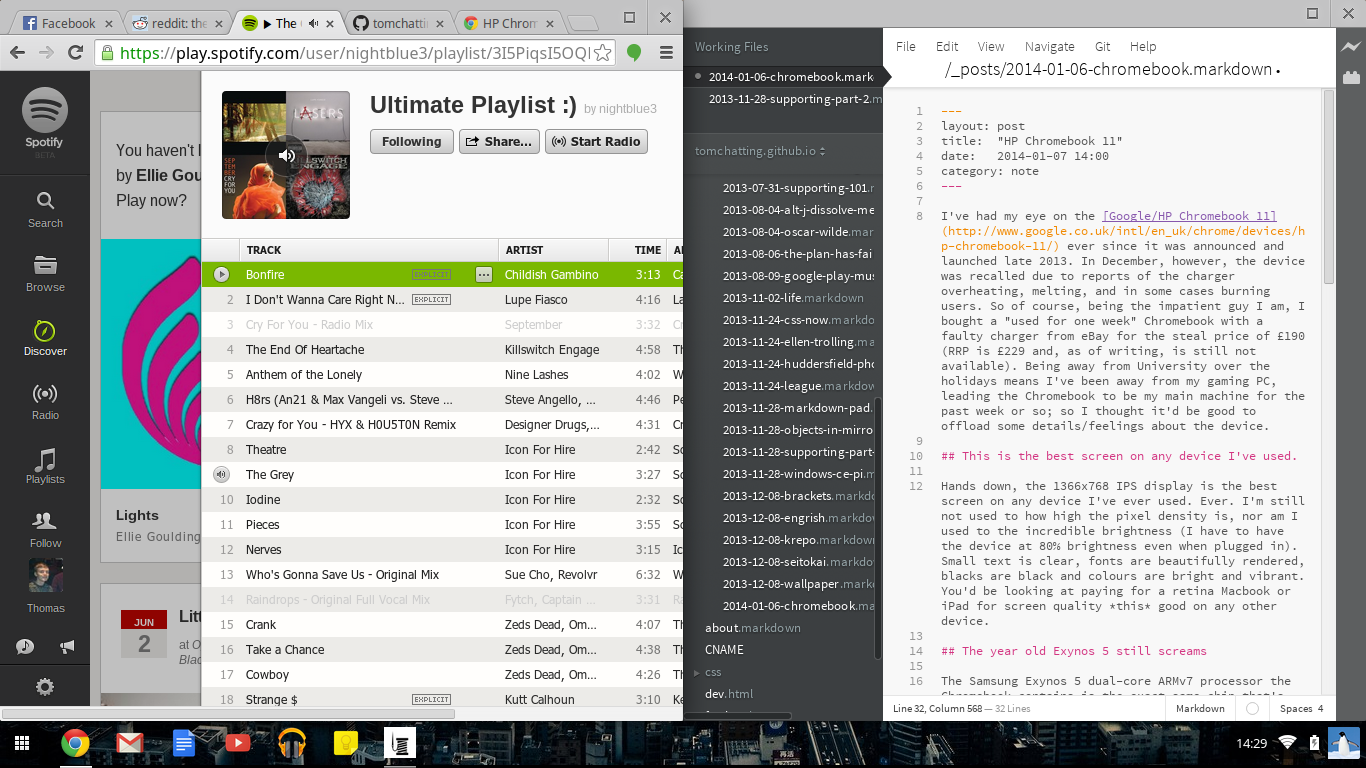The width and height of the screenshot is (1366, 768).
Task: Open Spotify settings gear icon
Action: (x=45, y=687)
